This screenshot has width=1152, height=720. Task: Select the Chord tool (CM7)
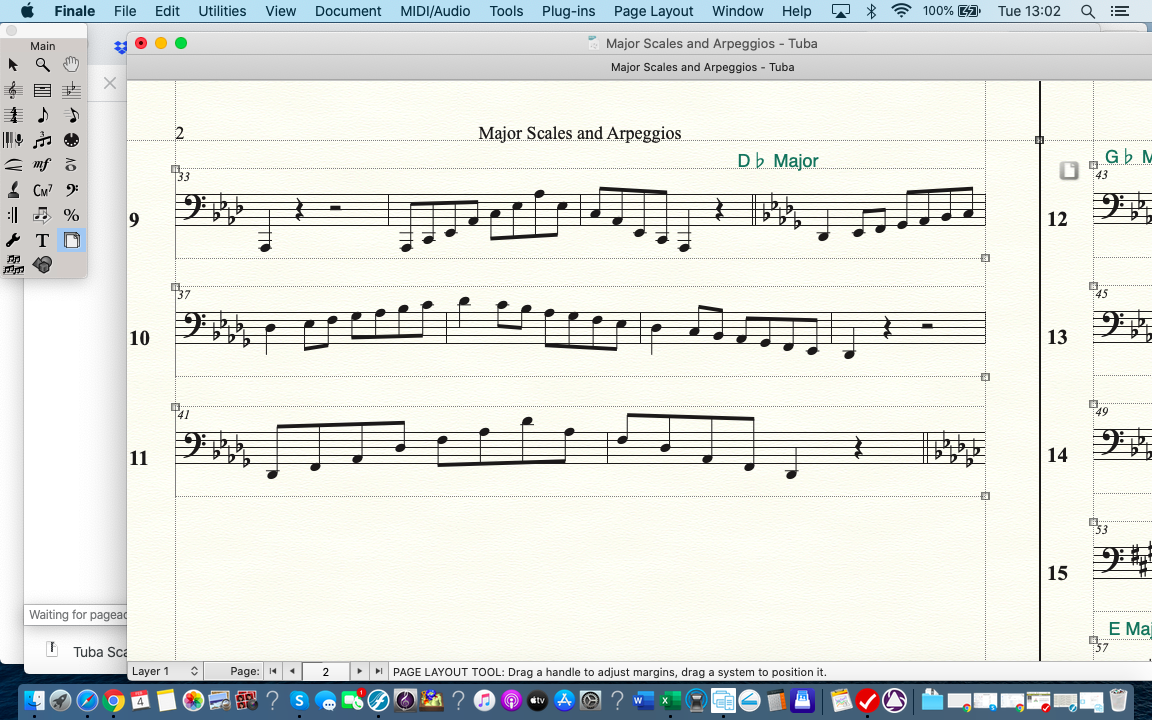42,190
